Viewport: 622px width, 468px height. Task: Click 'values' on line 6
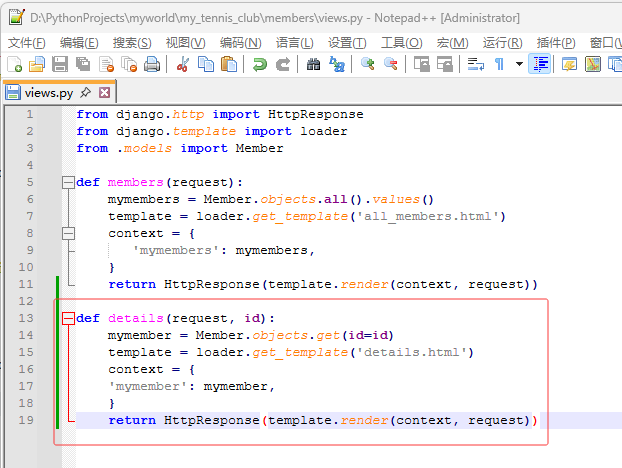click(395, 199)
